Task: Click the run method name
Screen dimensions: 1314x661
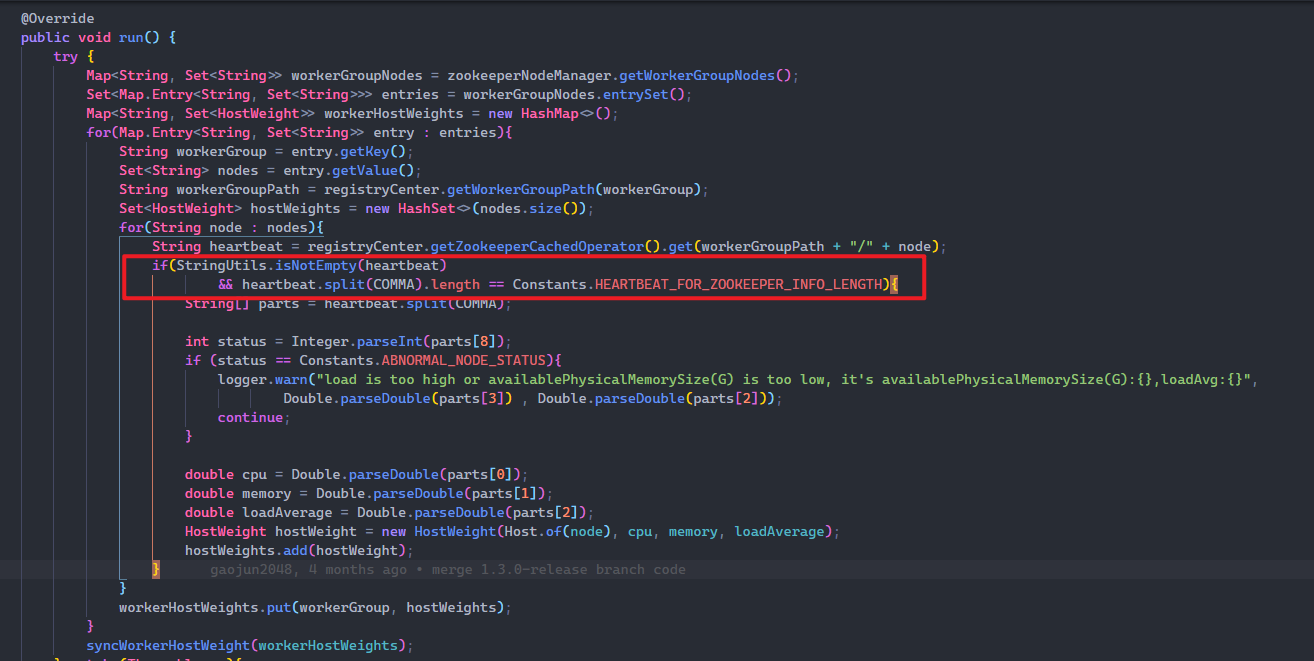Action: pos(131,37)
